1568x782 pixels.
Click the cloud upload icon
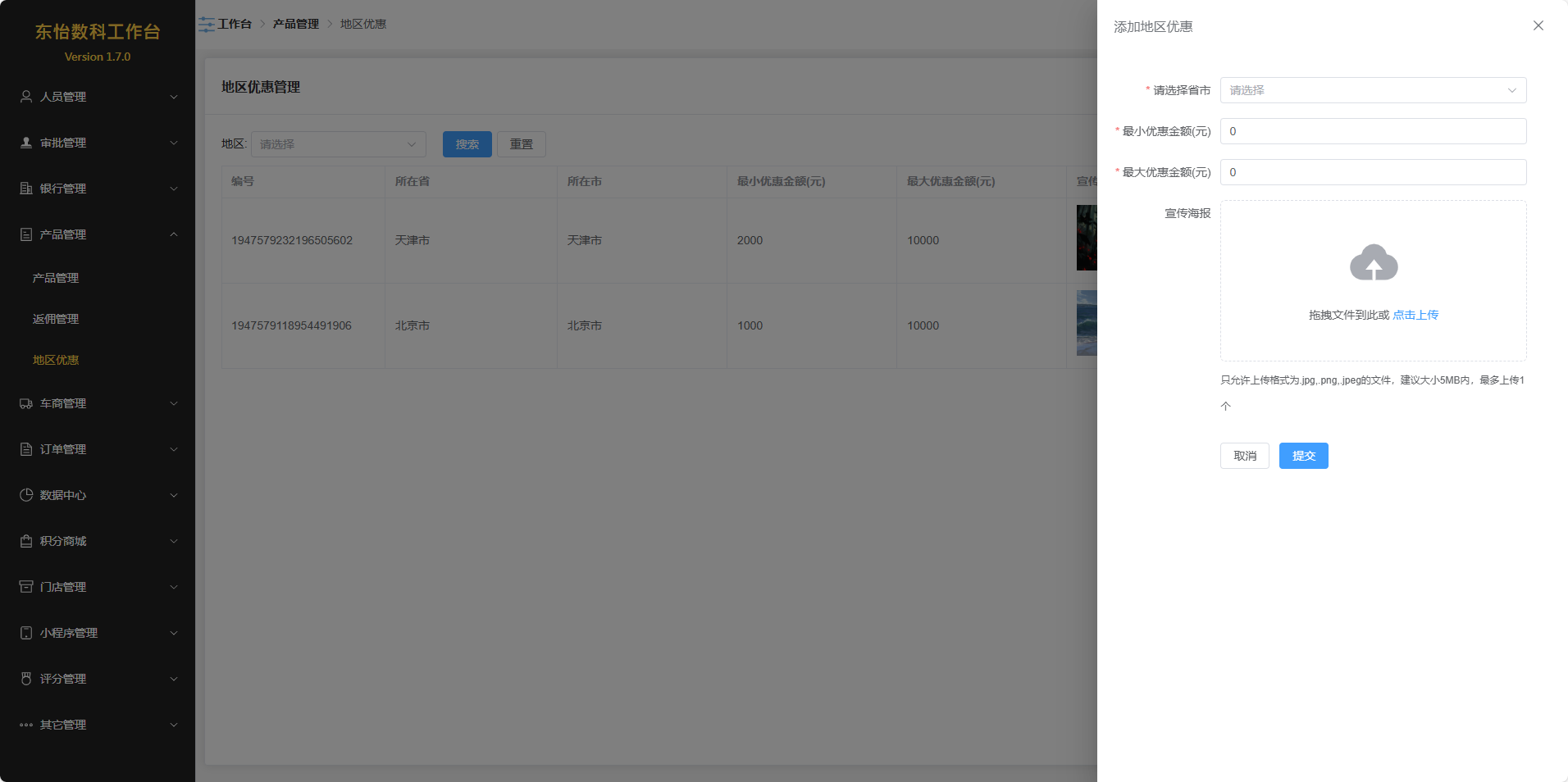point(1374,262)
